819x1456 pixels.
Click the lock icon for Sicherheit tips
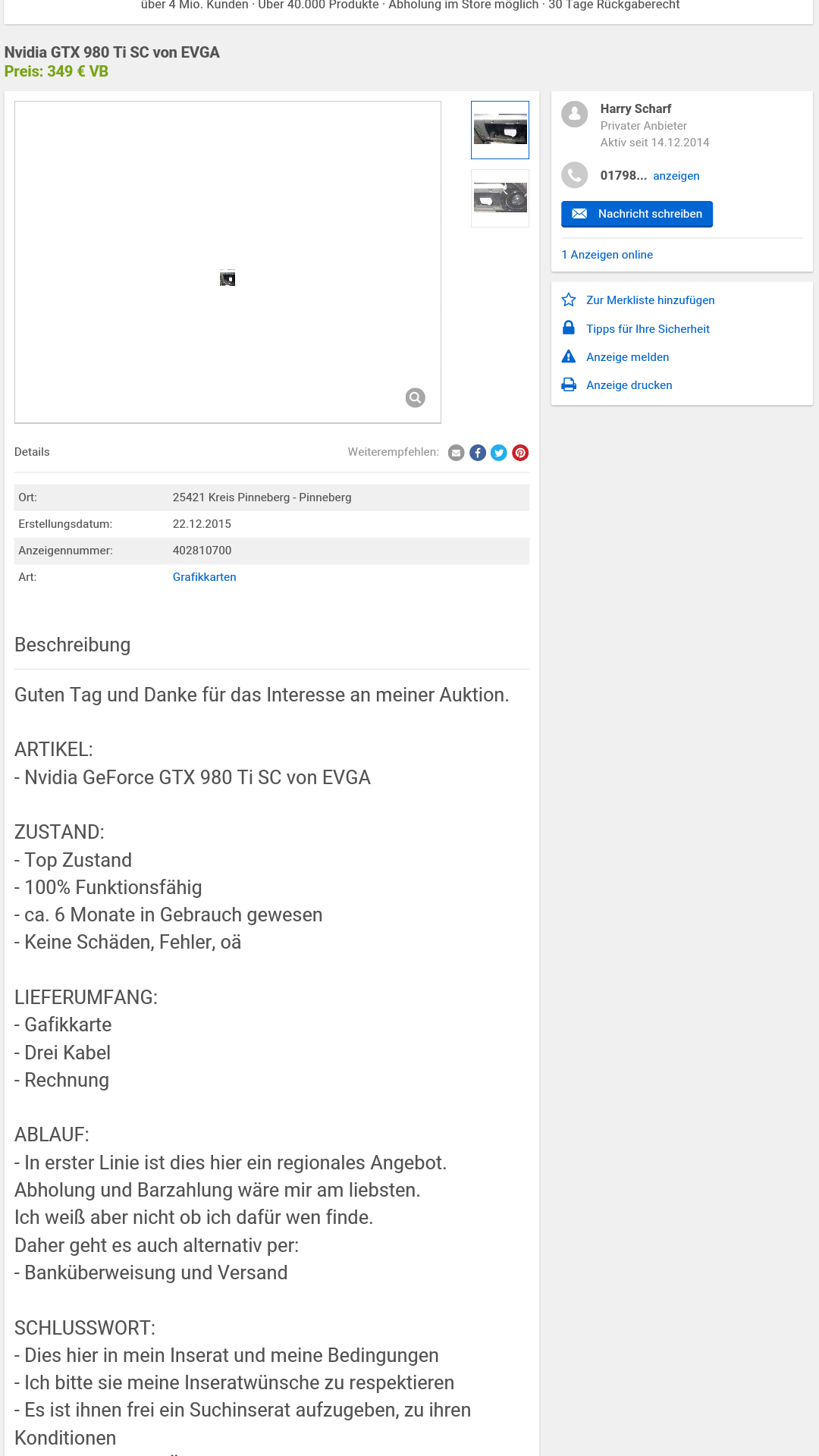[569, 328]
